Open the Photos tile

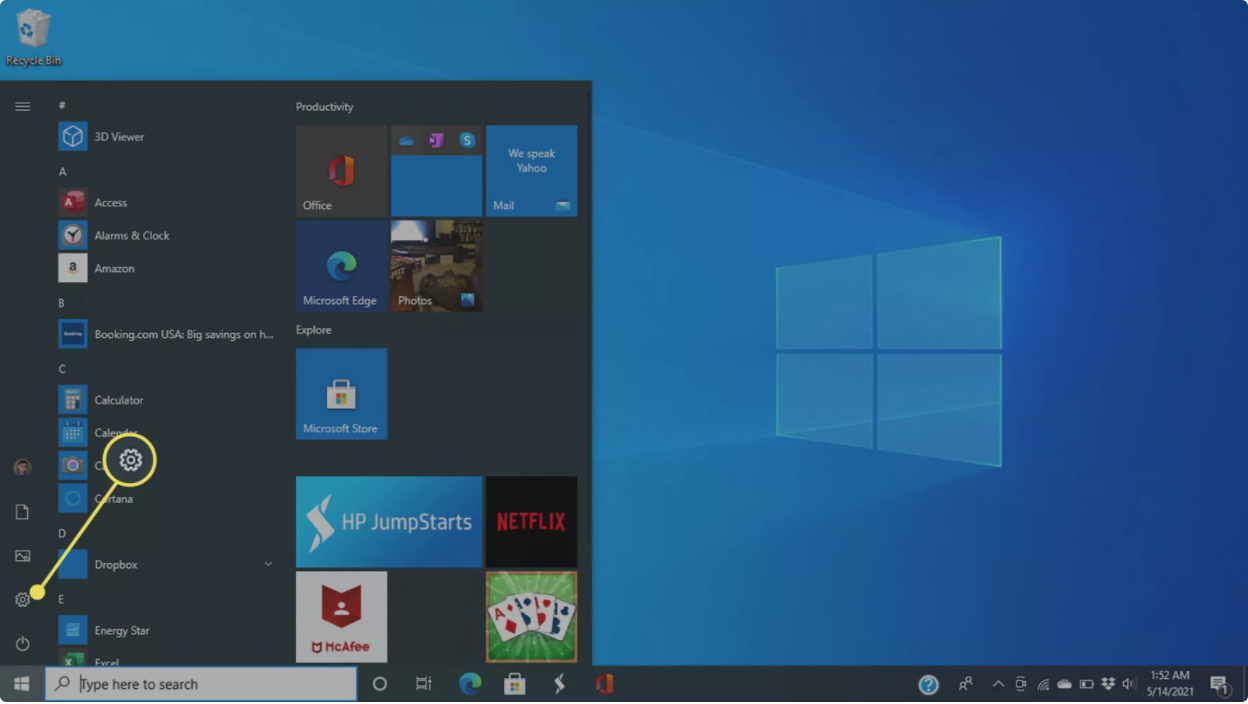(x=436, y=266)
